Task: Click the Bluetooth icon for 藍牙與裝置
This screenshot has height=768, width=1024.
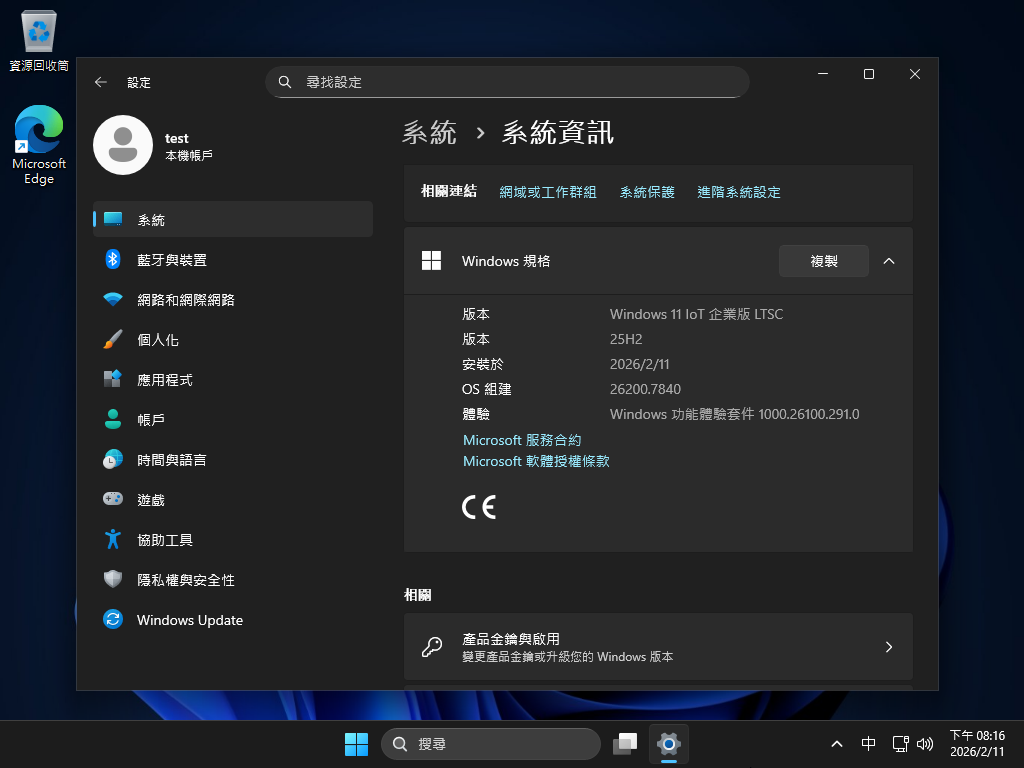Action: (x=113, y=260)
